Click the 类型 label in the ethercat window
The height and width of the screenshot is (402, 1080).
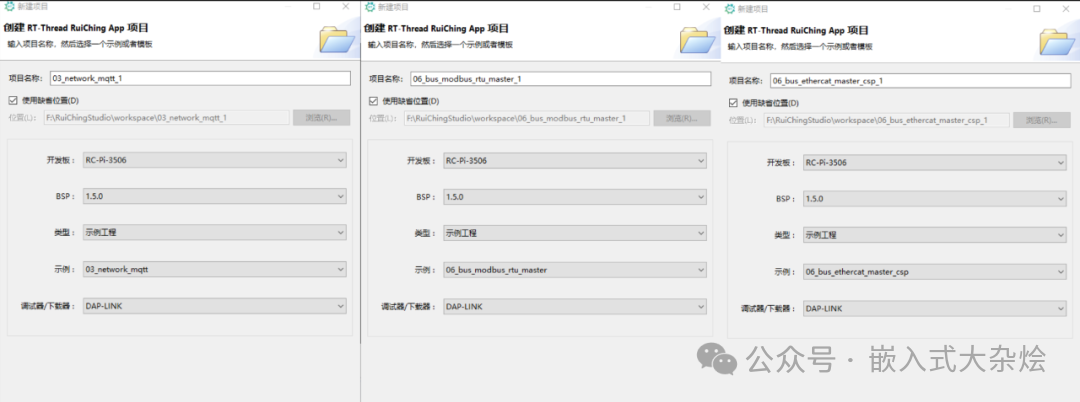coord(787,235)
